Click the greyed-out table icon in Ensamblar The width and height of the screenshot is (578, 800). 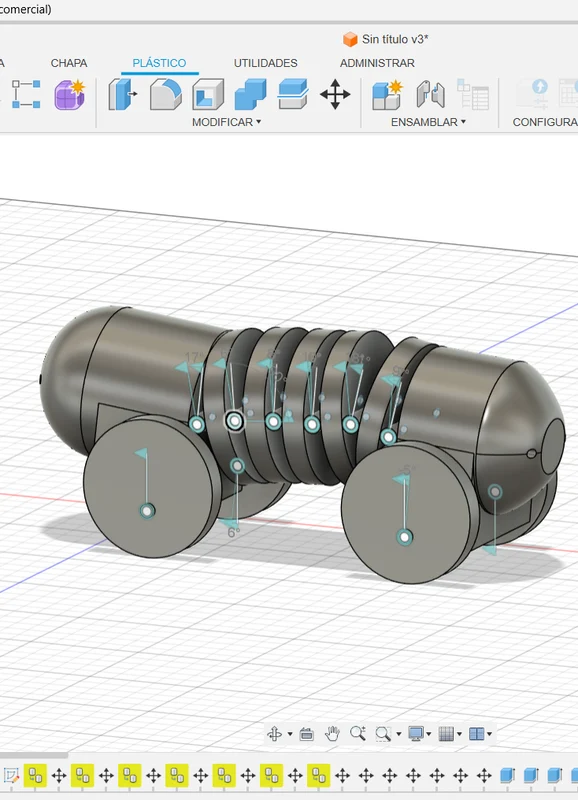tap(473, 94)
